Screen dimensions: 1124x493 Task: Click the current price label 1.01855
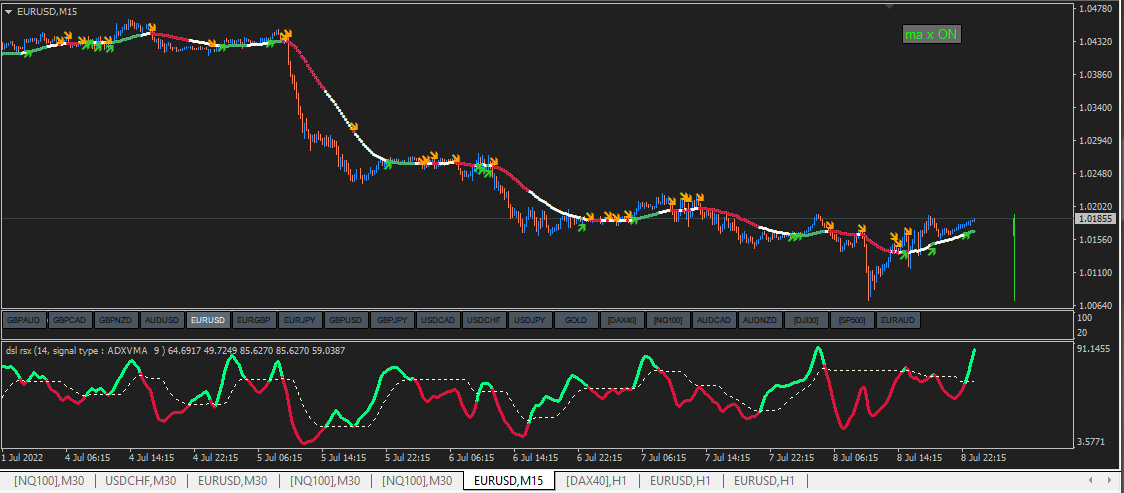click(1093, 219)
